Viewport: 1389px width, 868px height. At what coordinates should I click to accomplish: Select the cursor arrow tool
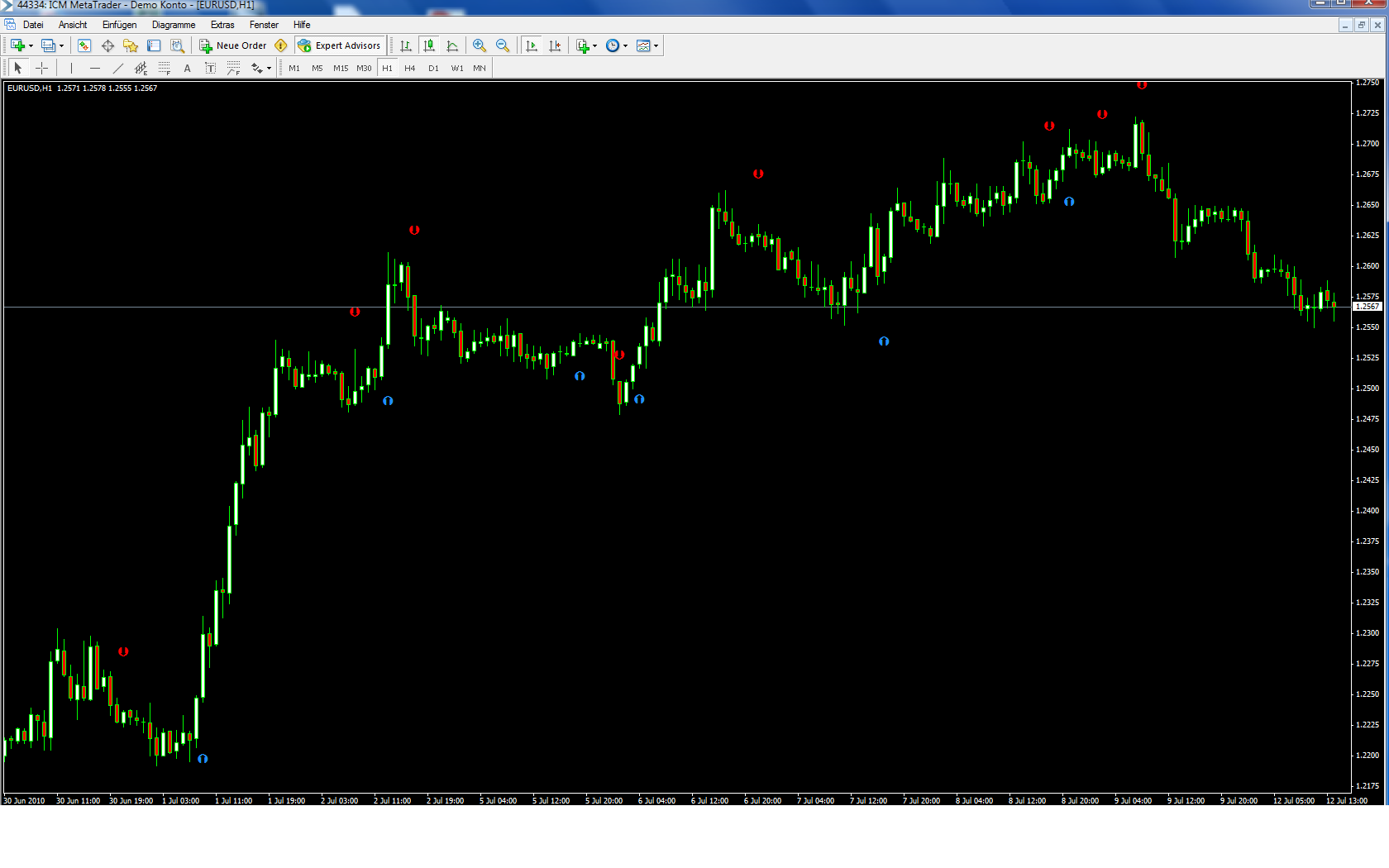(x=18, y=68)
